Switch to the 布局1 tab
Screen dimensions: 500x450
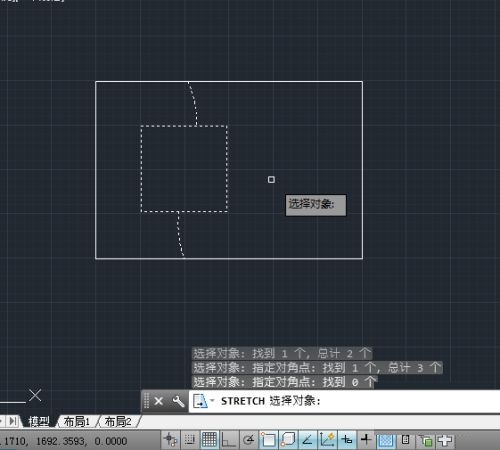click(x=77, y=422)
